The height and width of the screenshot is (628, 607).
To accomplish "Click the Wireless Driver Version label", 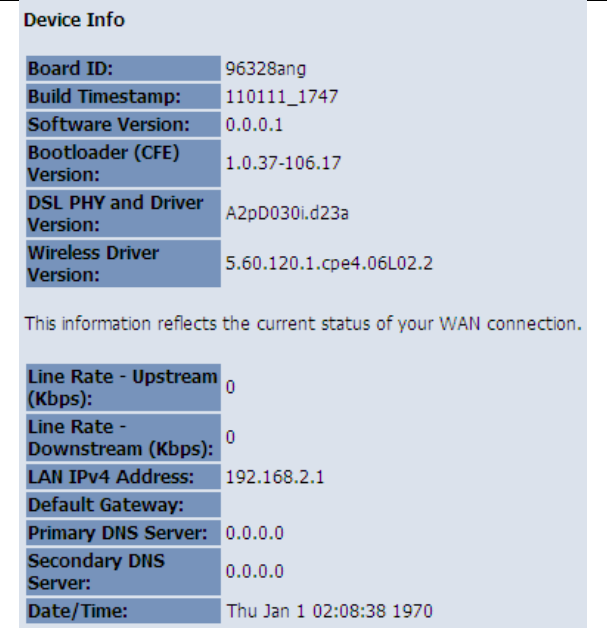I will point(93,263).
